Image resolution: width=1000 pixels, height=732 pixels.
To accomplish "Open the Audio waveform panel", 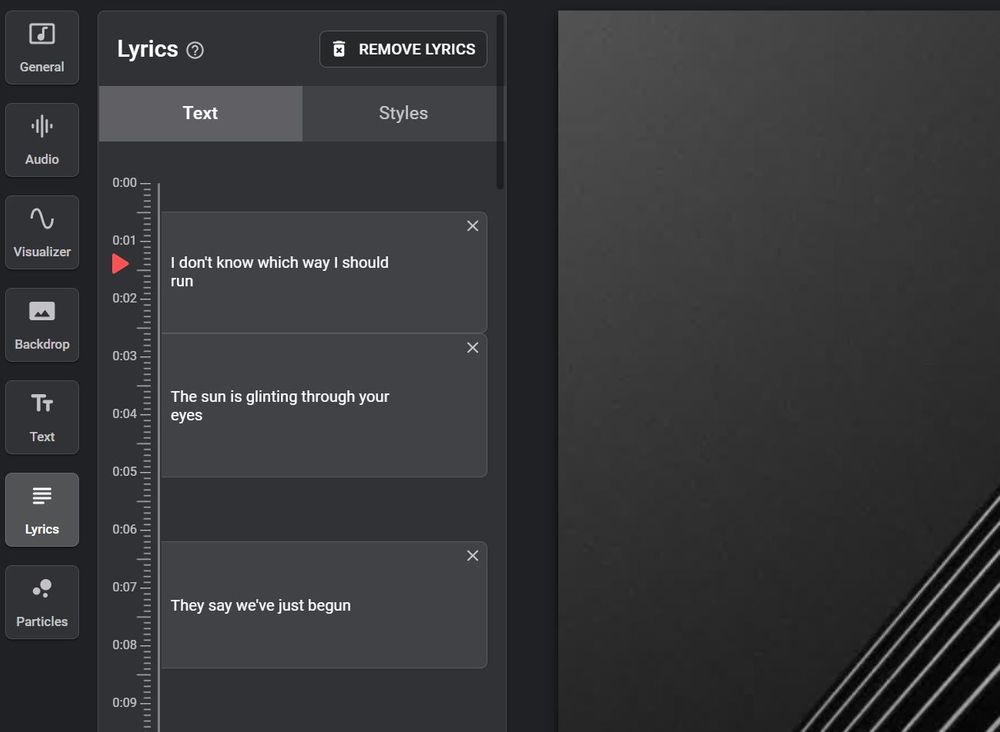I will tap(42, 140).
